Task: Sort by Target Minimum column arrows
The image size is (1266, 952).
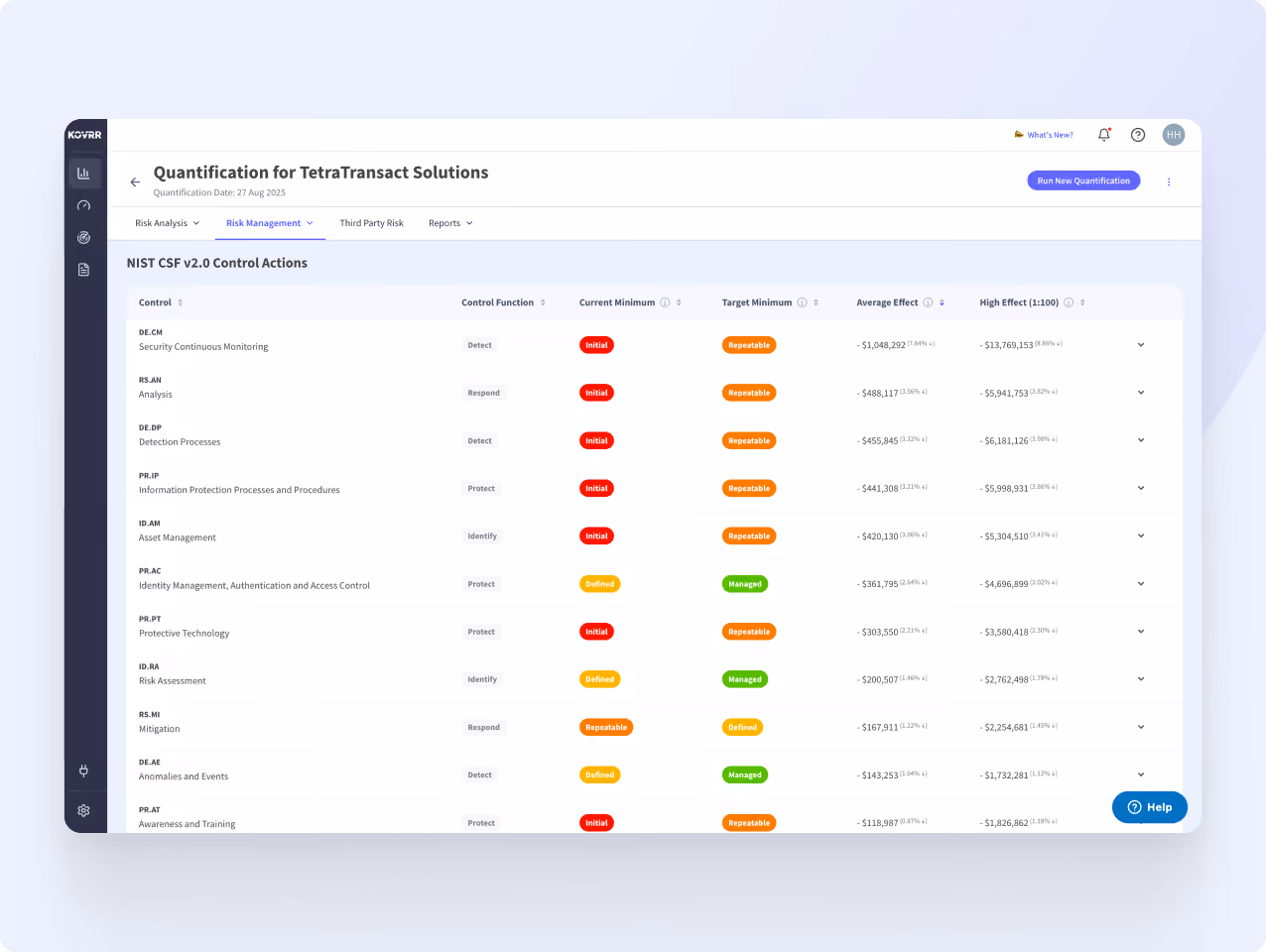Action: click(x=816, y=302)
